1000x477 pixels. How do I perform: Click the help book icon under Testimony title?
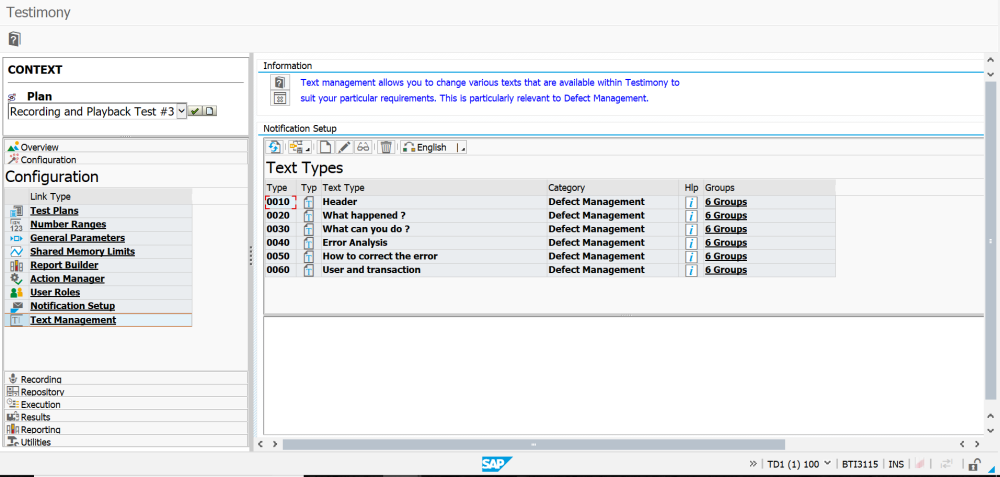(x=15, y=39)
